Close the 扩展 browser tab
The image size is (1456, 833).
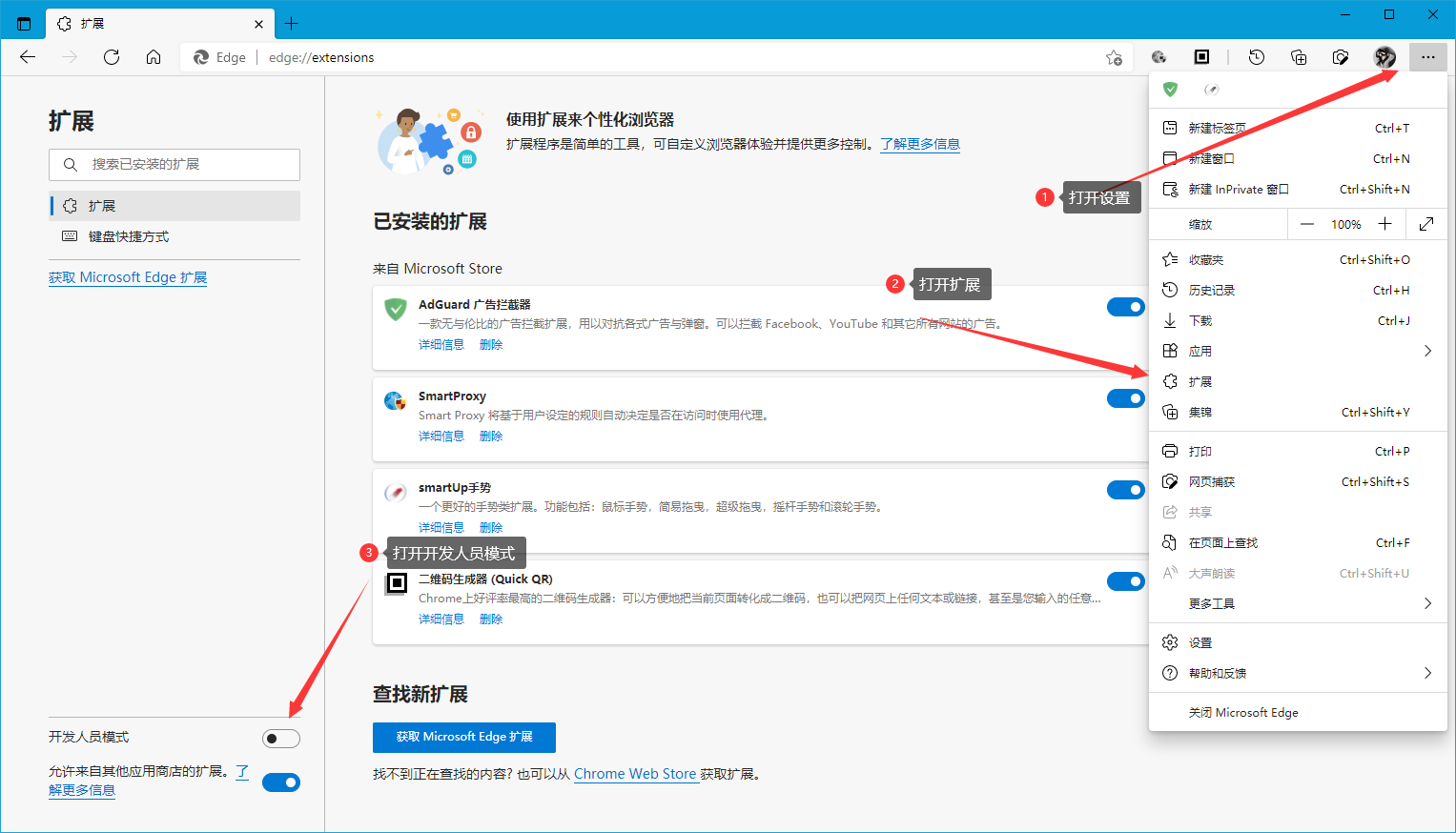click(259, 24)
